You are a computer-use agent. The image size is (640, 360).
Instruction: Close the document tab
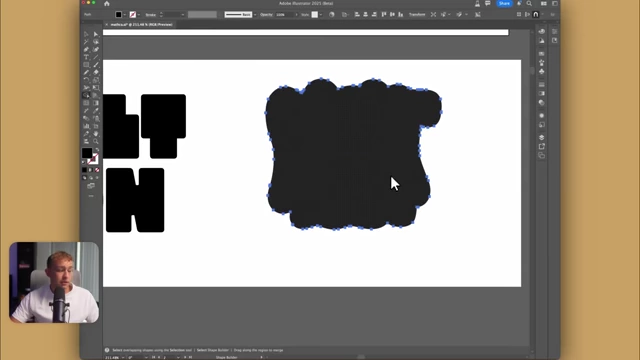(x=107, y=24)
